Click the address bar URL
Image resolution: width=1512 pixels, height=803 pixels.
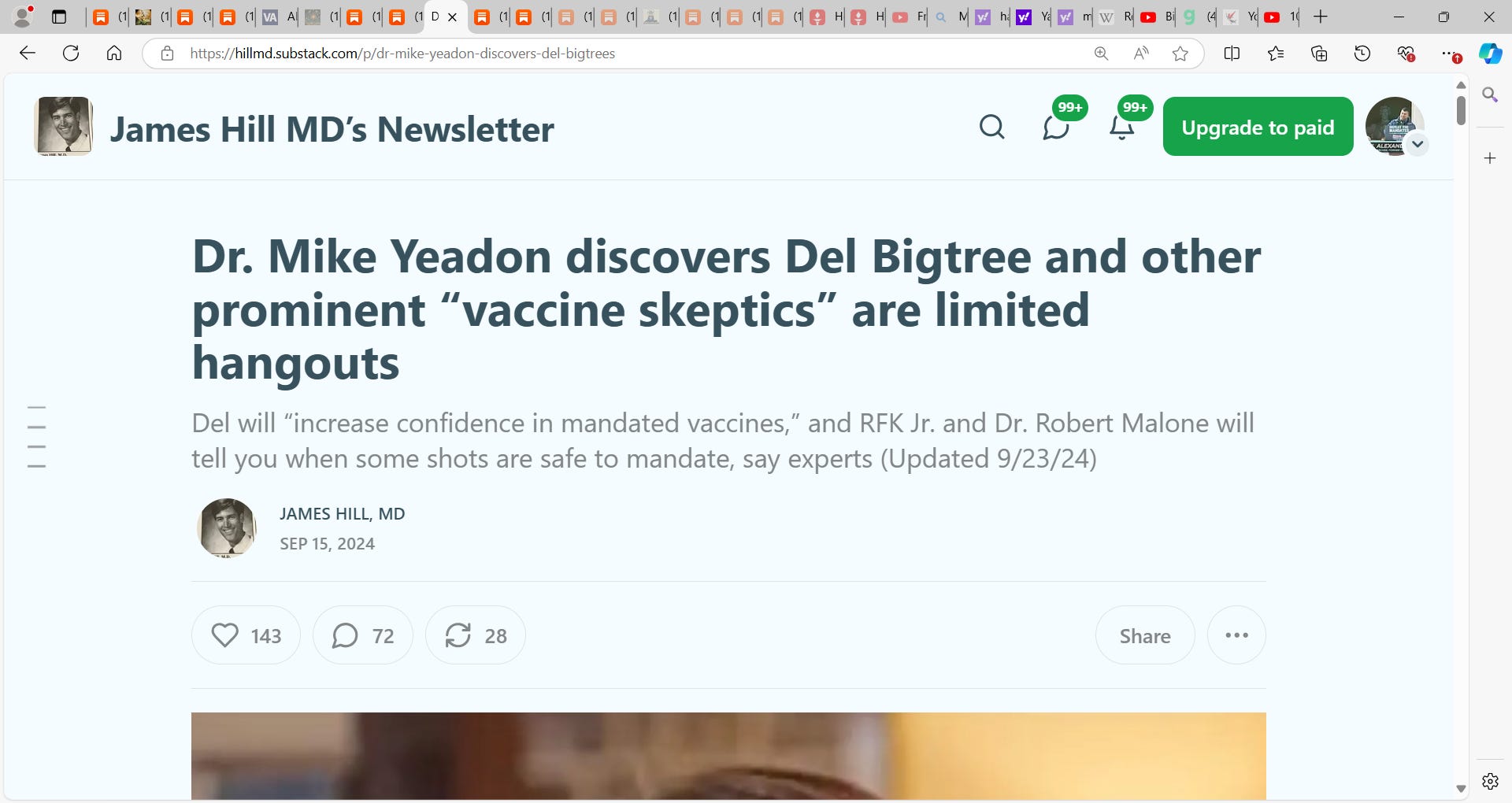tap(402, 54)
